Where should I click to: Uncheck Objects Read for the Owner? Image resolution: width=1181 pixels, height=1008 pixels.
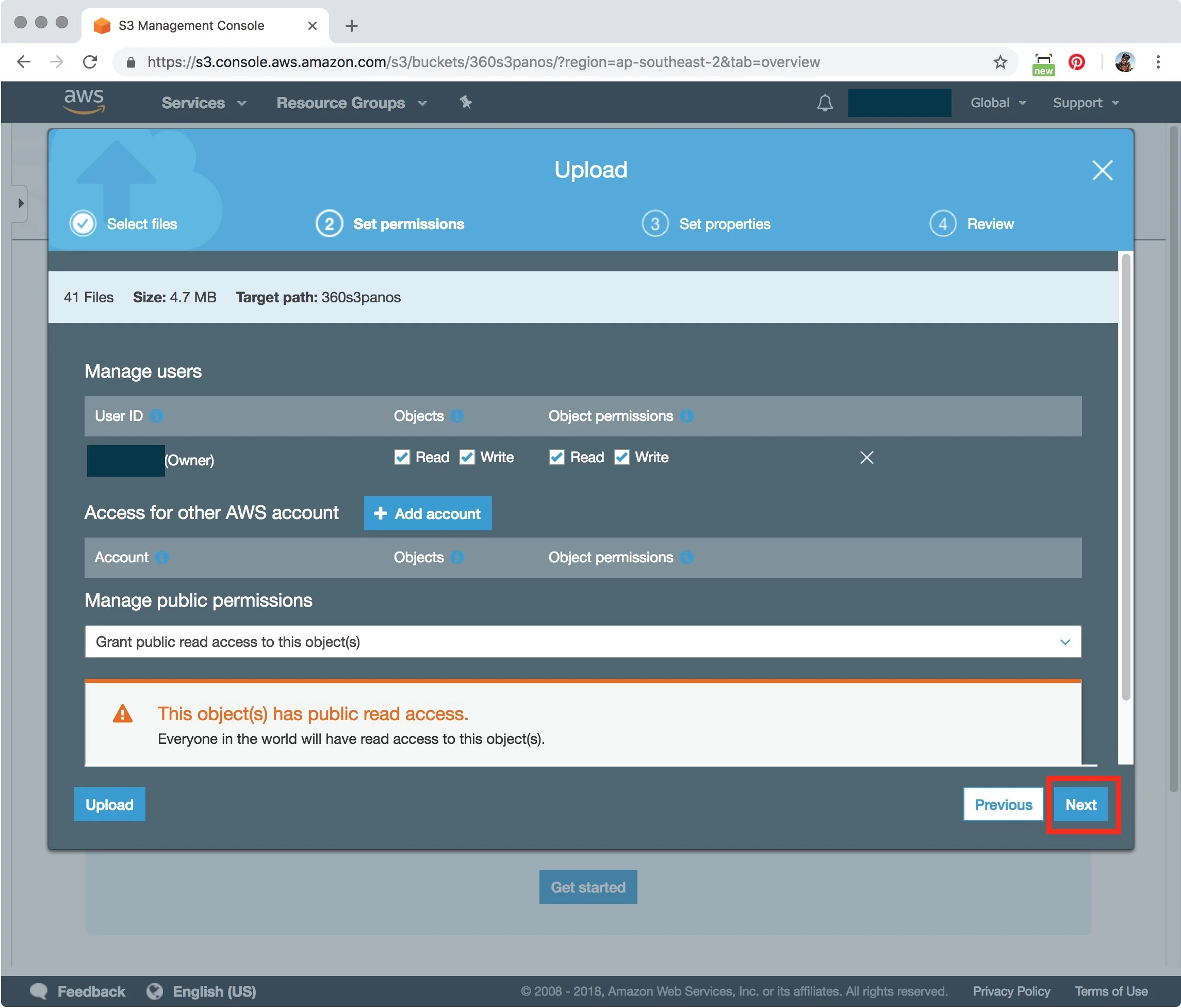(x=402, y=458)
